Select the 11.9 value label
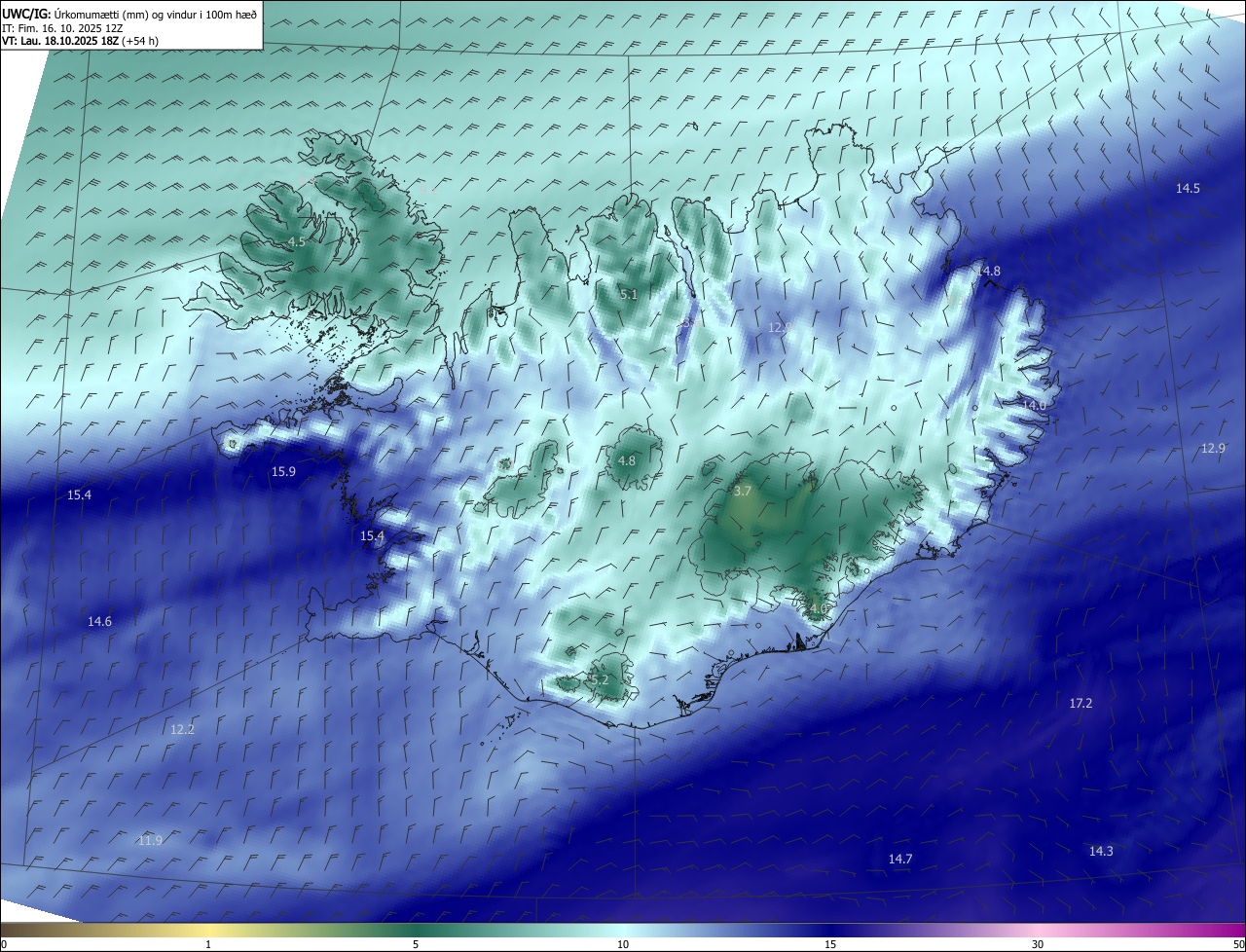This screenshot has height=952, width=1246. 150,841
